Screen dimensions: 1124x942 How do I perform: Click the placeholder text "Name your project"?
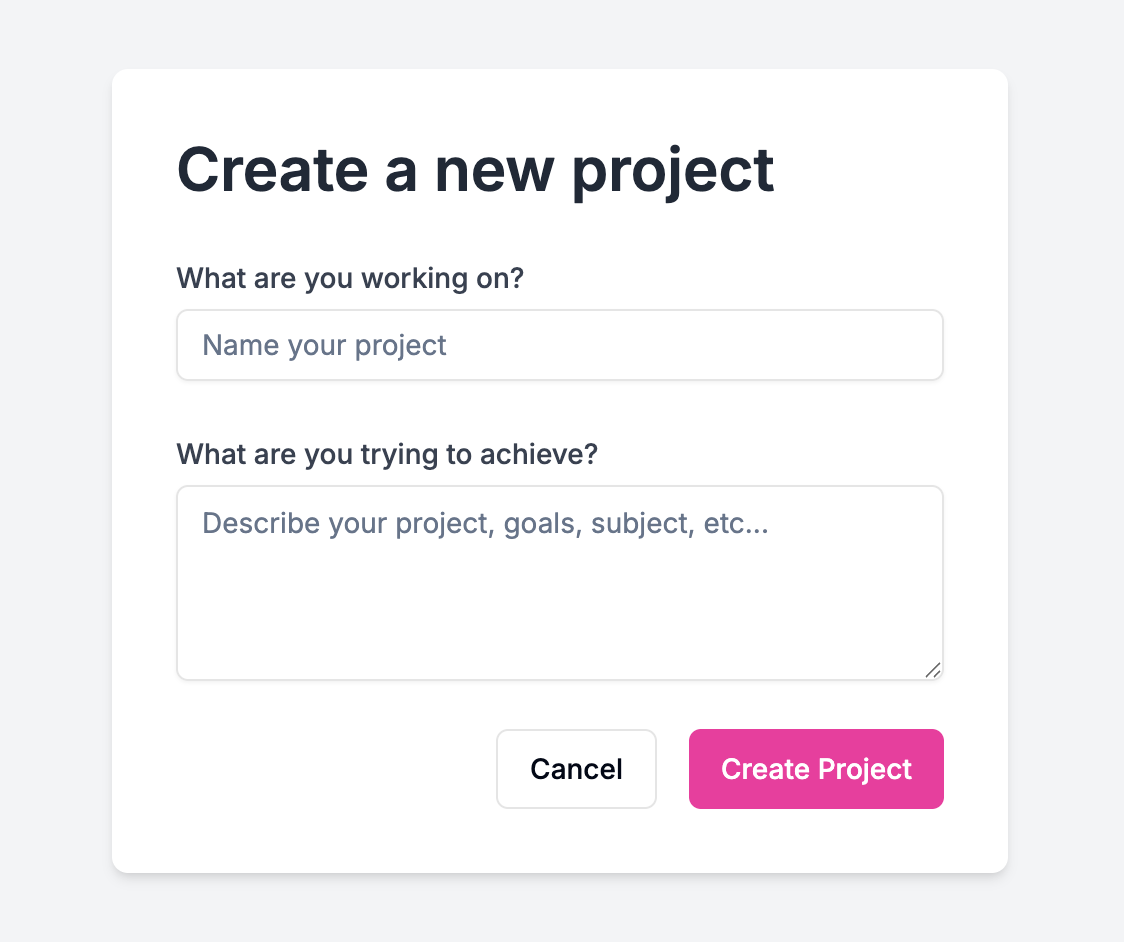point(324,344)
